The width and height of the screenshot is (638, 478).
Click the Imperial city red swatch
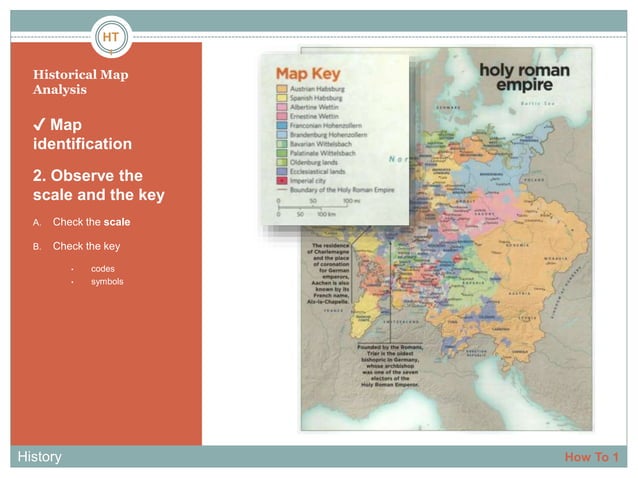click(x=282, y=181)
